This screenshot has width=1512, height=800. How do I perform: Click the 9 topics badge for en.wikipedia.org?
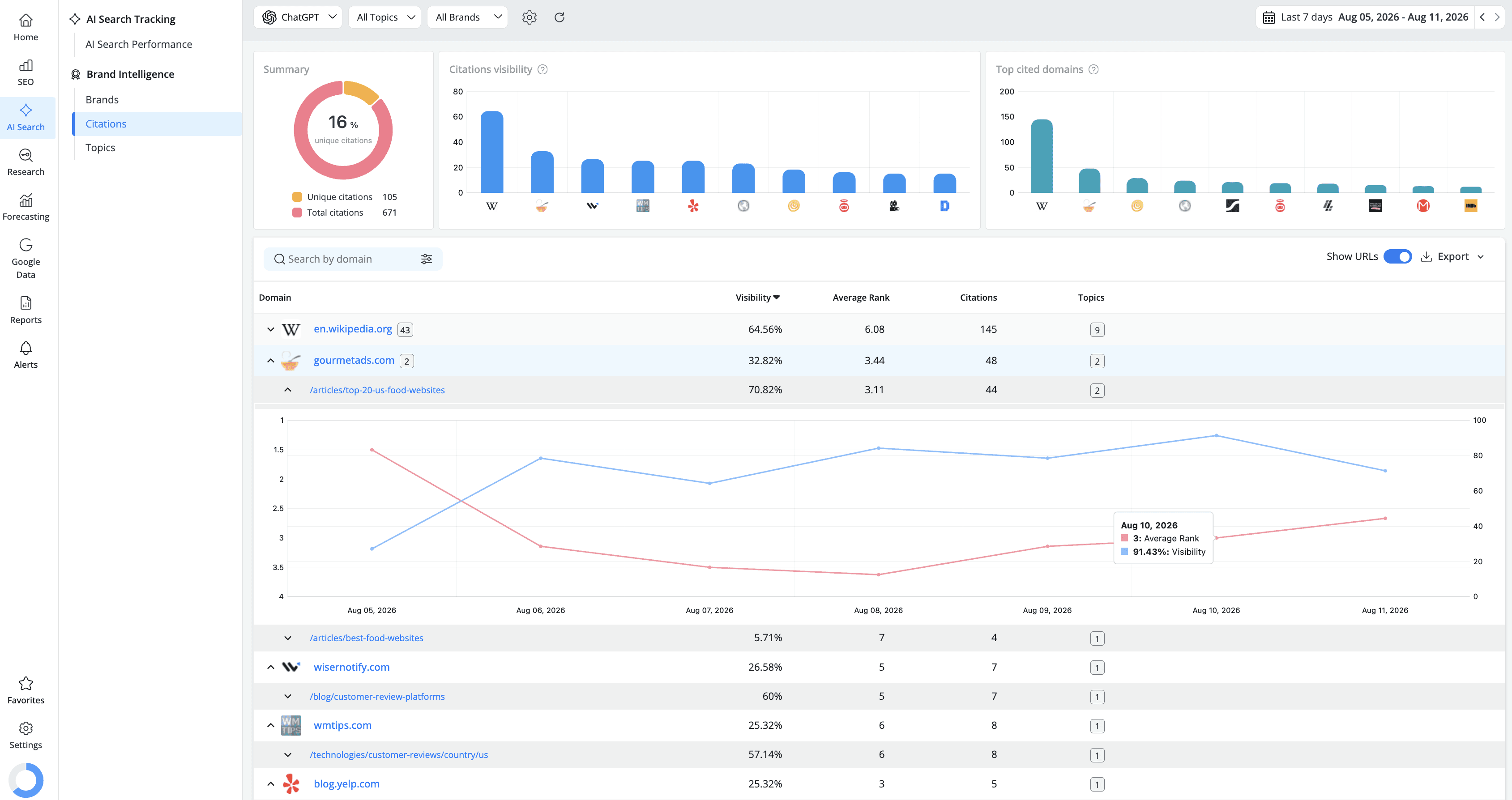(x=1097, y=330)
